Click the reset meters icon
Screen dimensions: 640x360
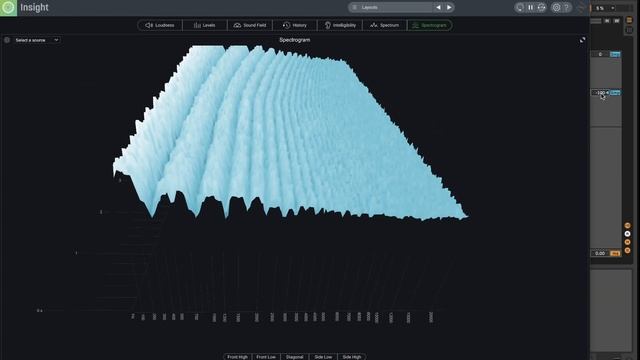coord(542,7)
